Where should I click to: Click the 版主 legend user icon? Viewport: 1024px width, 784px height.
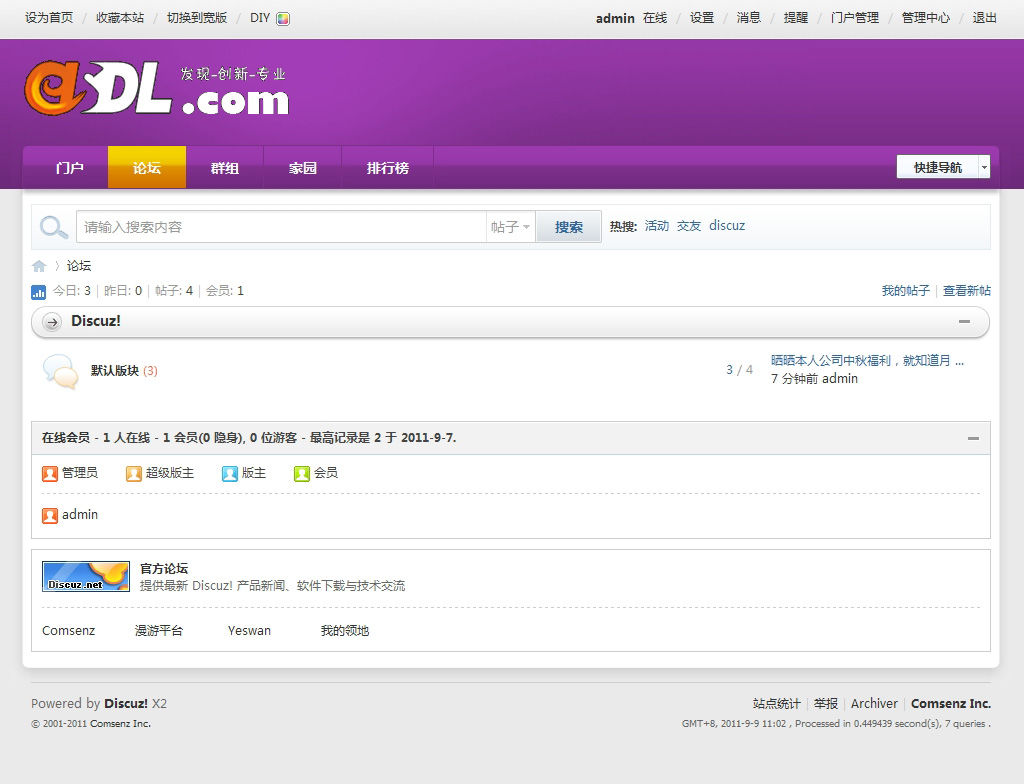[230, 474]
